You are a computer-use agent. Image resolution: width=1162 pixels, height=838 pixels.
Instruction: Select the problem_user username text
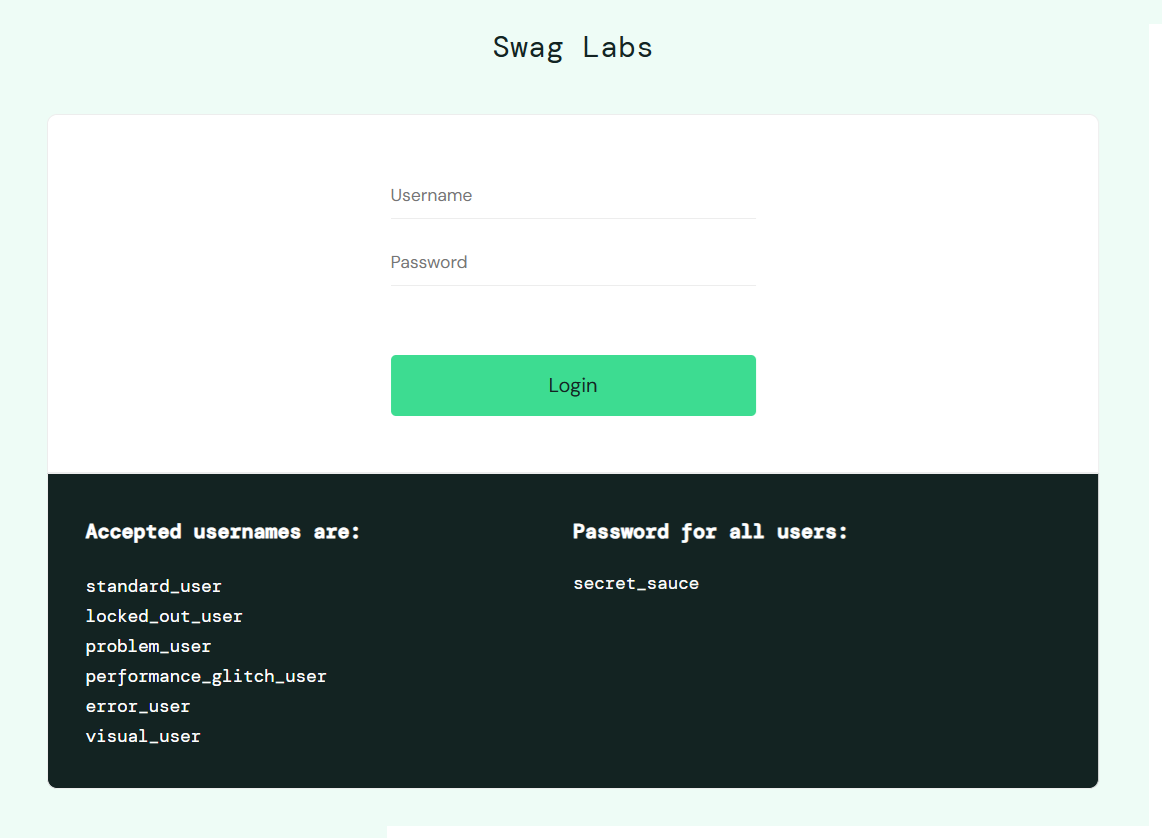148,646
